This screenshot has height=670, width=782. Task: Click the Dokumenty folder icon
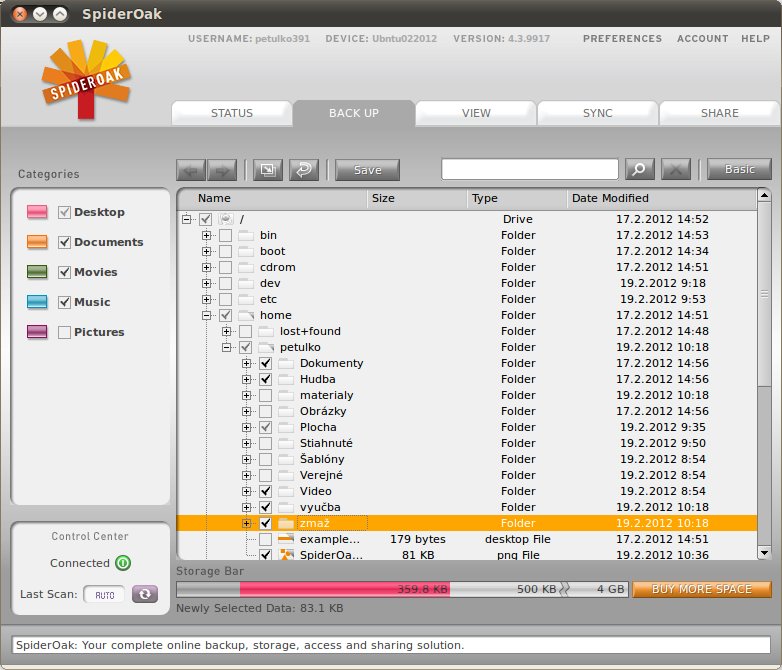(x=286, y=363)
